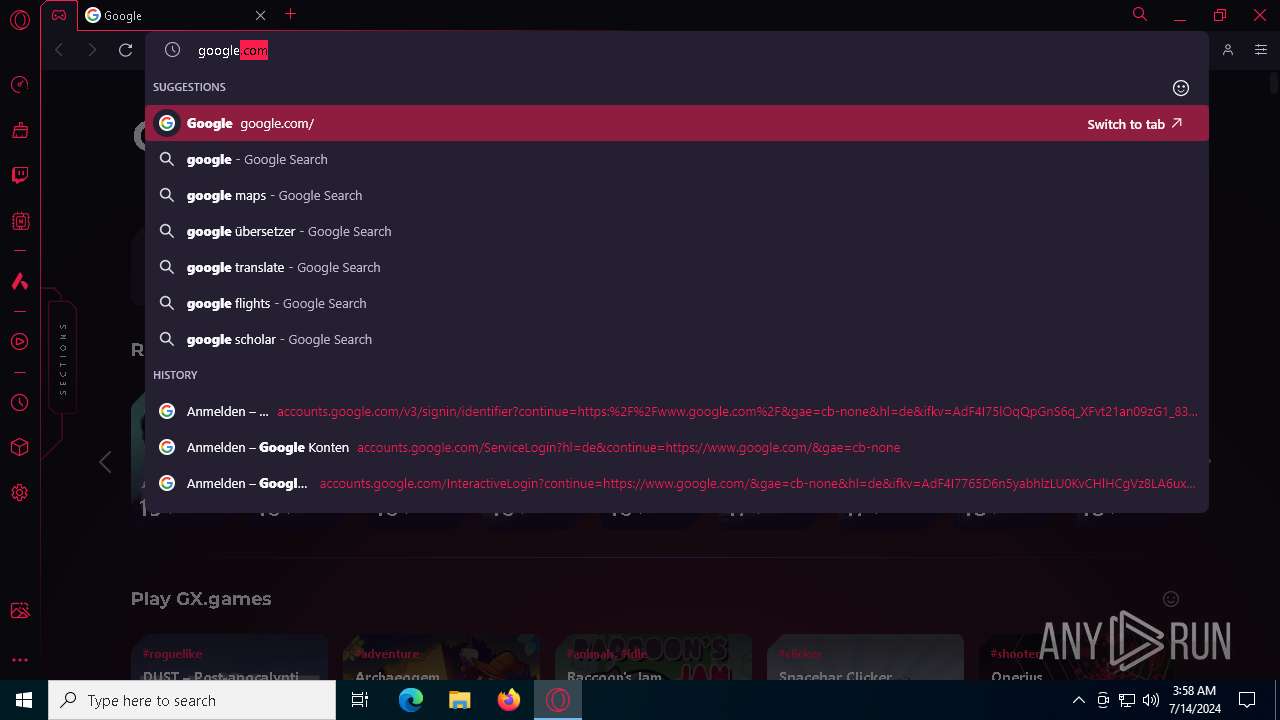Reload the current page
This screenshot has height=720, width=1280.
(126, 50)
